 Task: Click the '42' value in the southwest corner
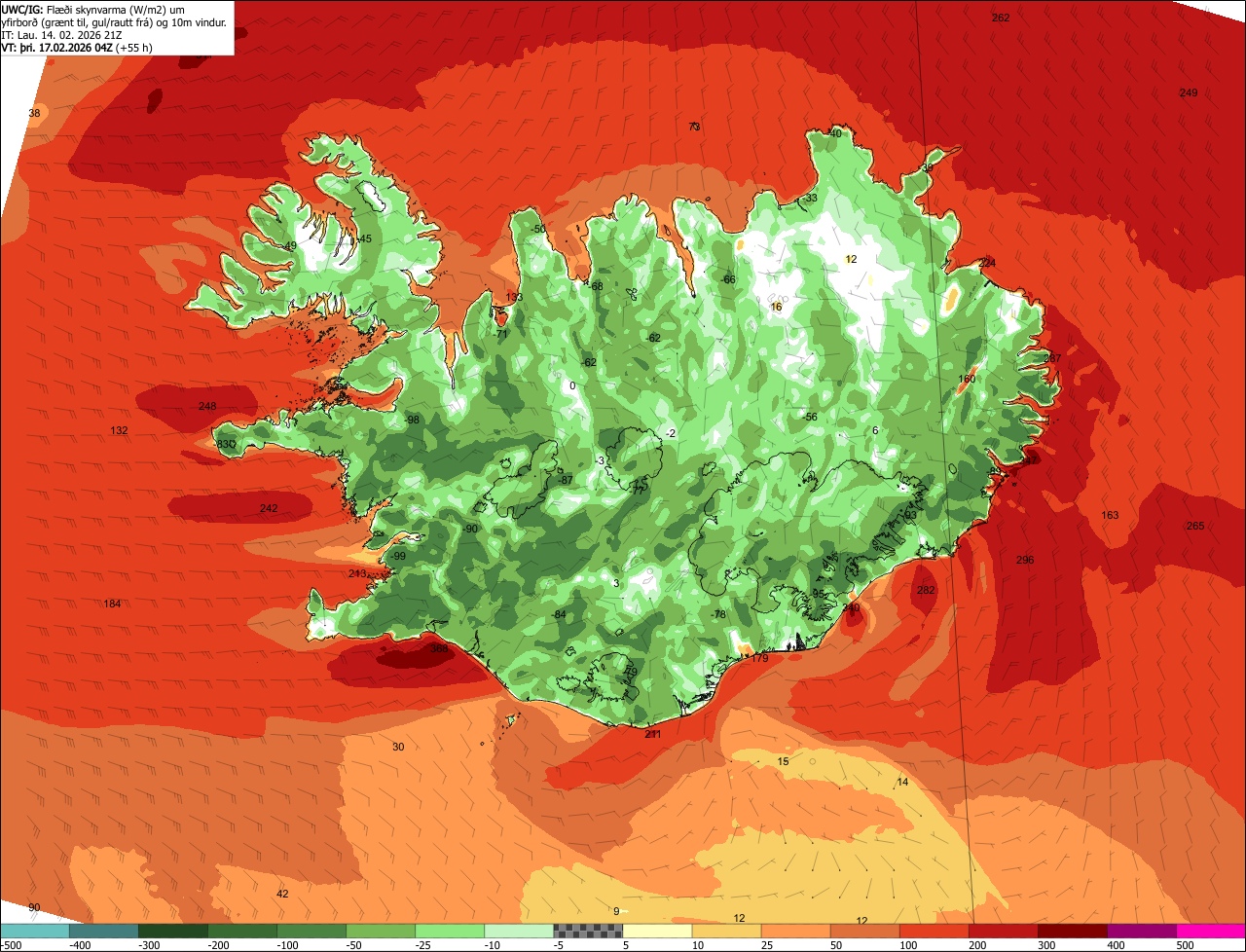(282, 894)
